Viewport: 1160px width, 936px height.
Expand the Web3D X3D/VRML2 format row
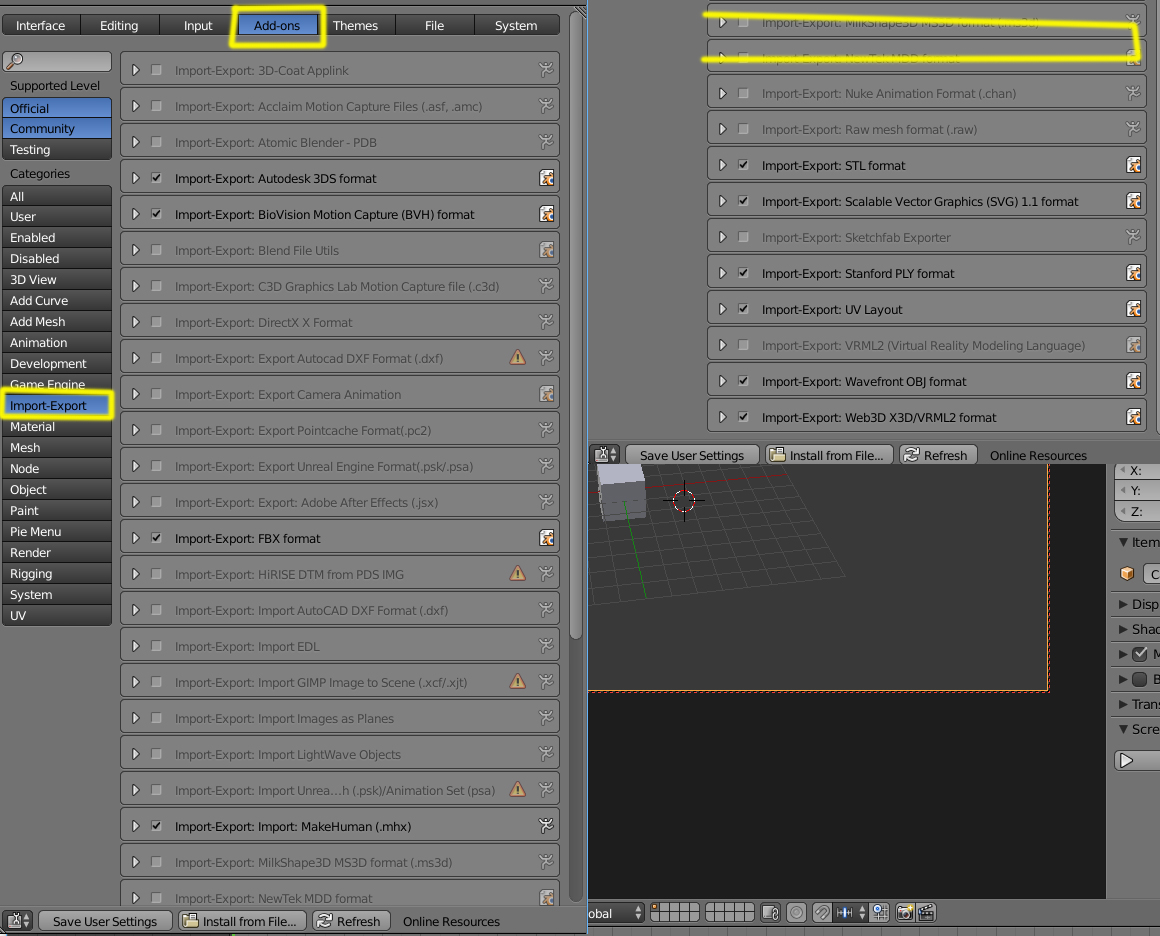coord(723,417)
